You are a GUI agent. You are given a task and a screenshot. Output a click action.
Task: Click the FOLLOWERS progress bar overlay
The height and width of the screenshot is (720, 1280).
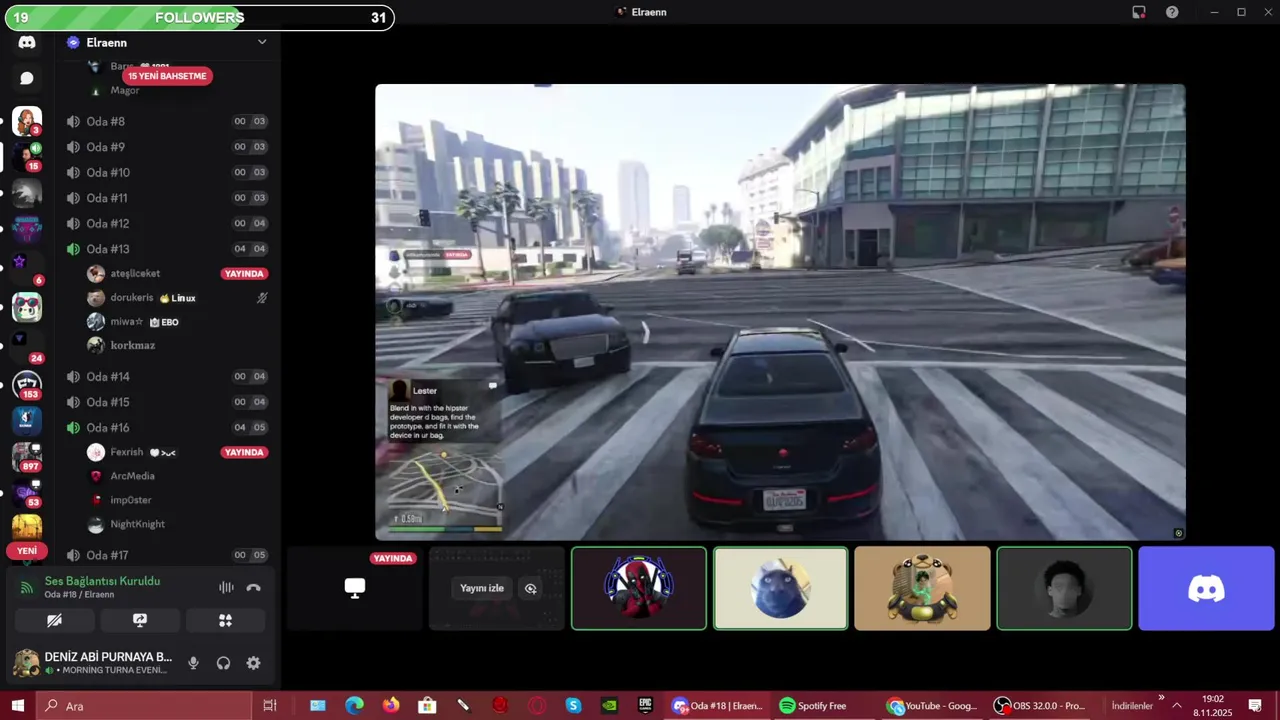pyautogui.click(x=199, y=17)
